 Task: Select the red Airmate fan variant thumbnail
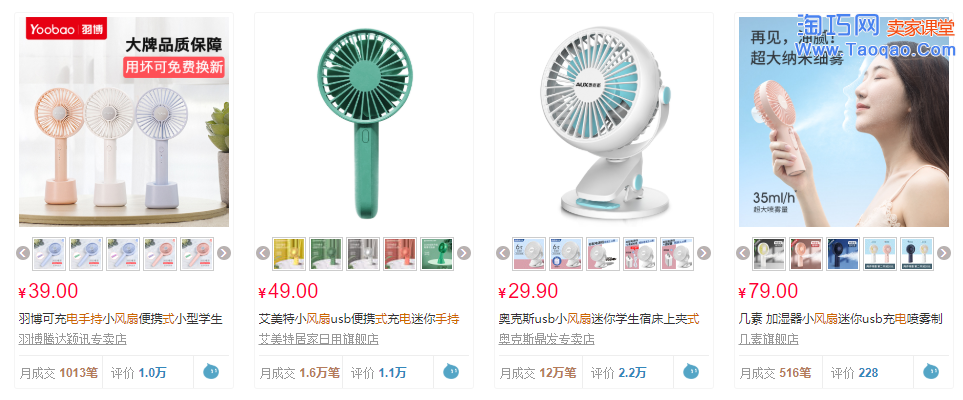tap(400, 254)
